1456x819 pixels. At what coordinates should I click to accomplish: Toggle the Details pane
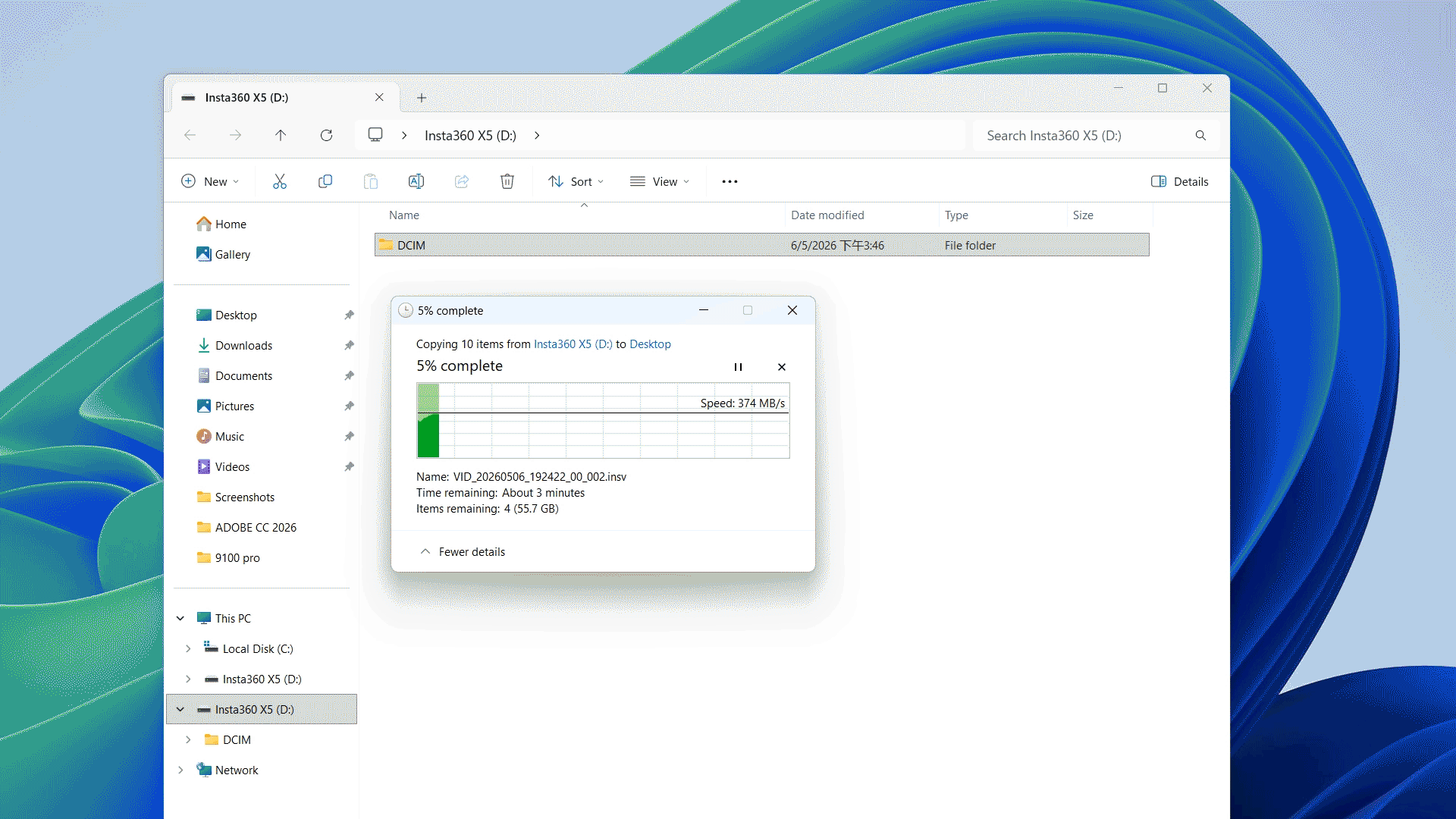pyautogui.click(x=1180, y=181)
